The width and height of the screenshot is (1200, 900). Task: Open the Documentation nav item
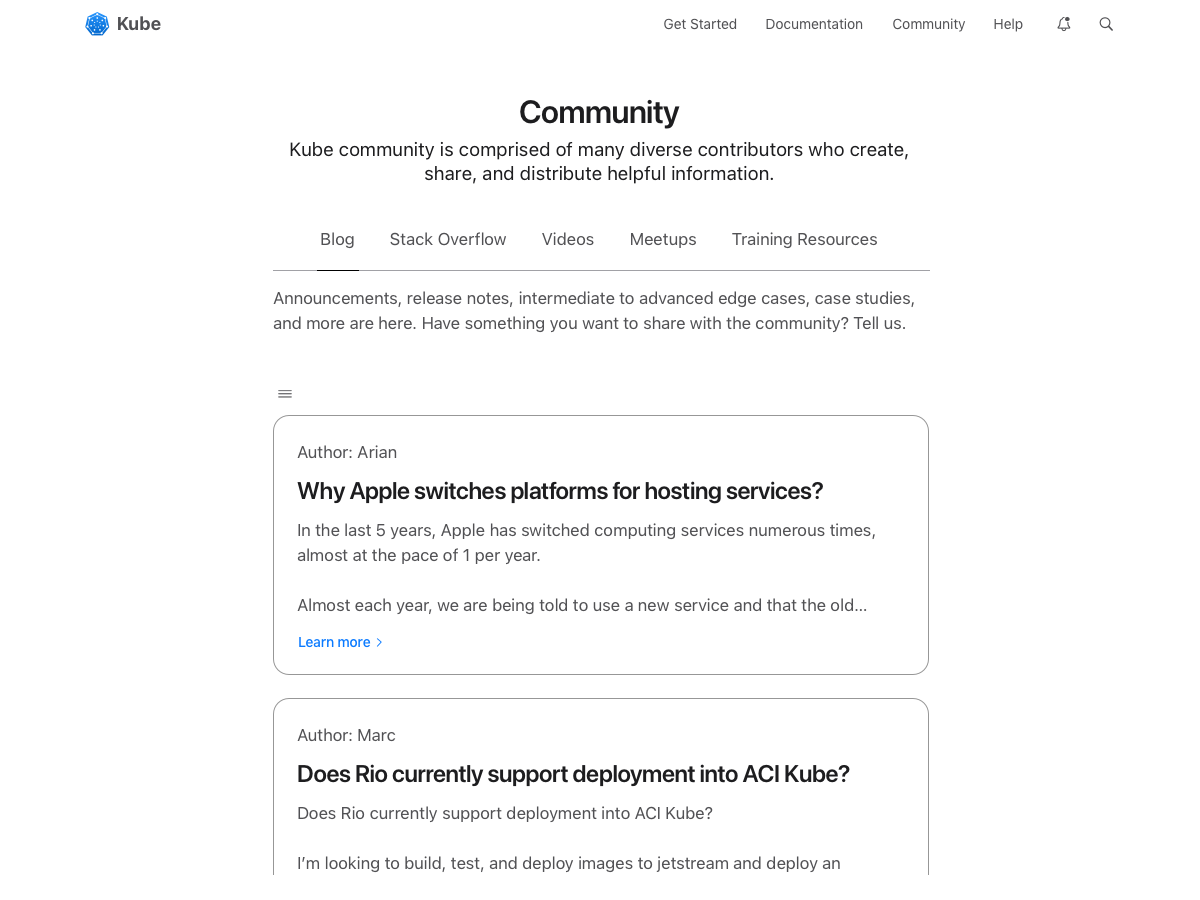[x=814, y=24]
